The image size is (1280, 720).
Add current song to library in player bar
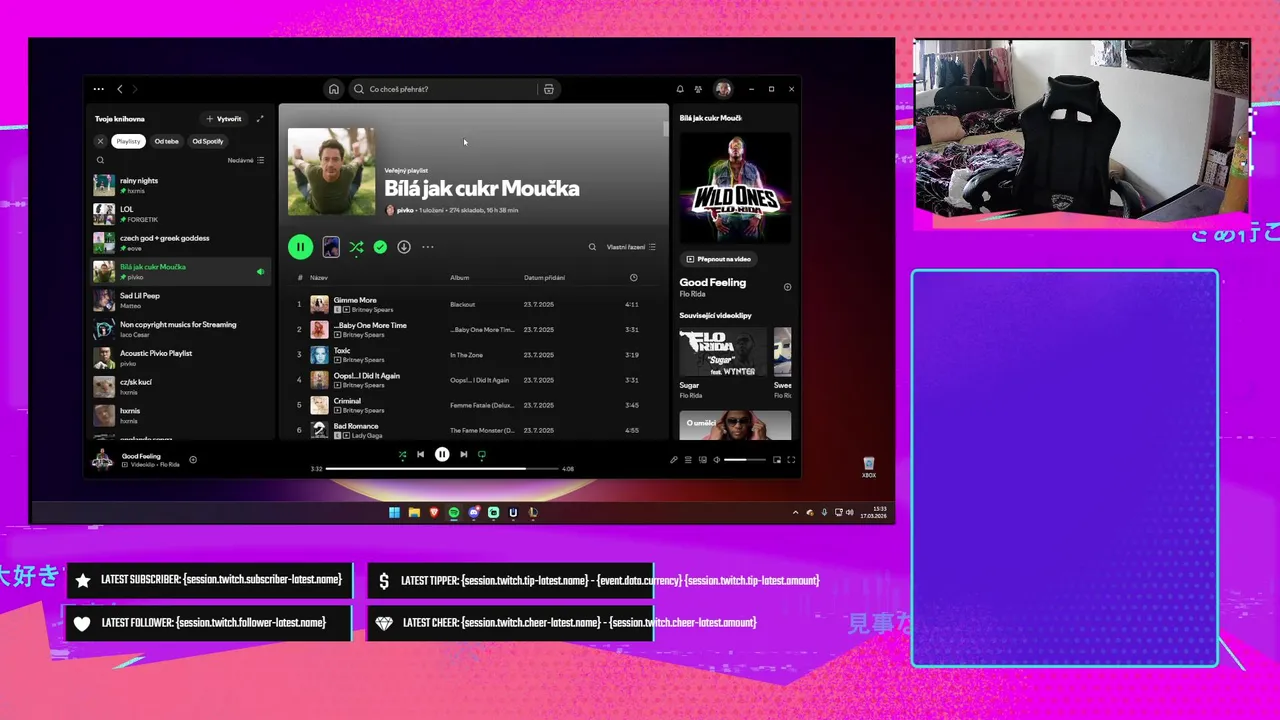coord(193,460)
